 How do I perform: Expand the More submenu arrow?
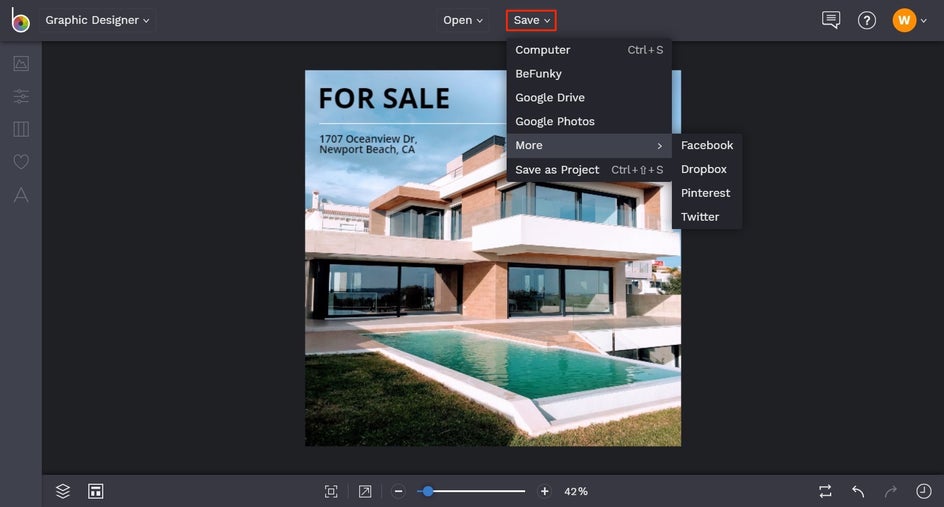660,146
